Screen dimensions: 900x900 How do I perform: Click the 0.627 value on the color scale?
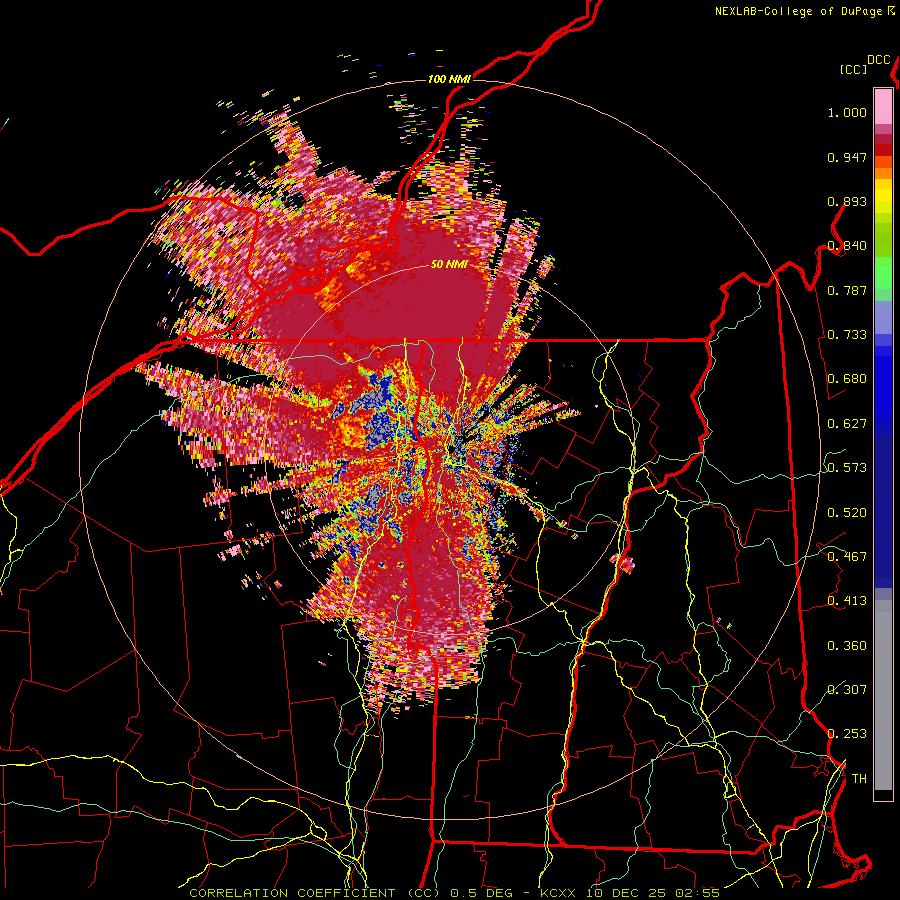847,424
